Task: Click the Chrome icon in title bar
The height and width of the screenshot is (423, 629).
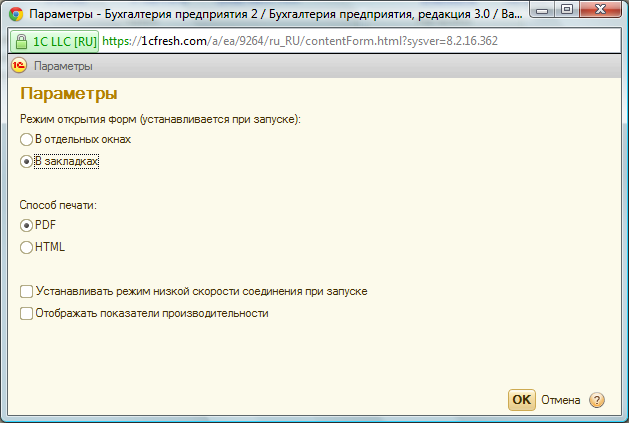Action: tap(16, 14)
